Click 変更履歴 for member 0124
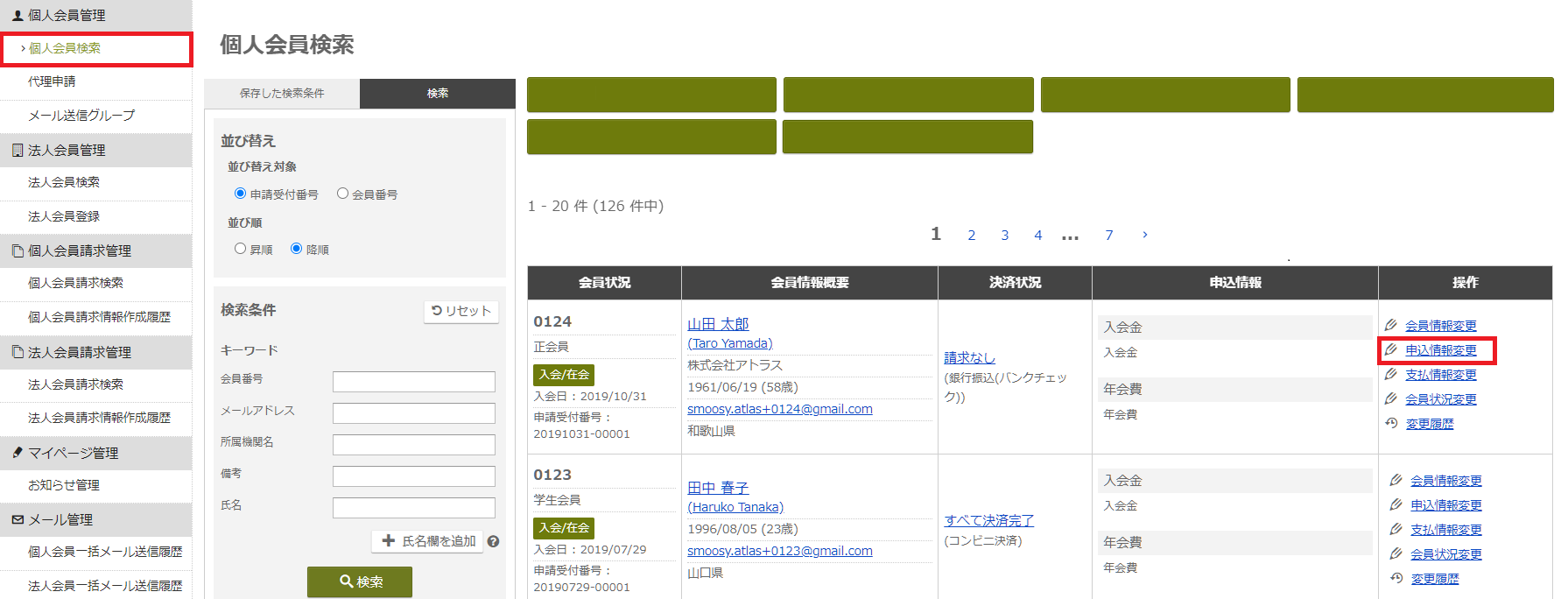Screen dimensions: 1568x599 coord(1430,424)
